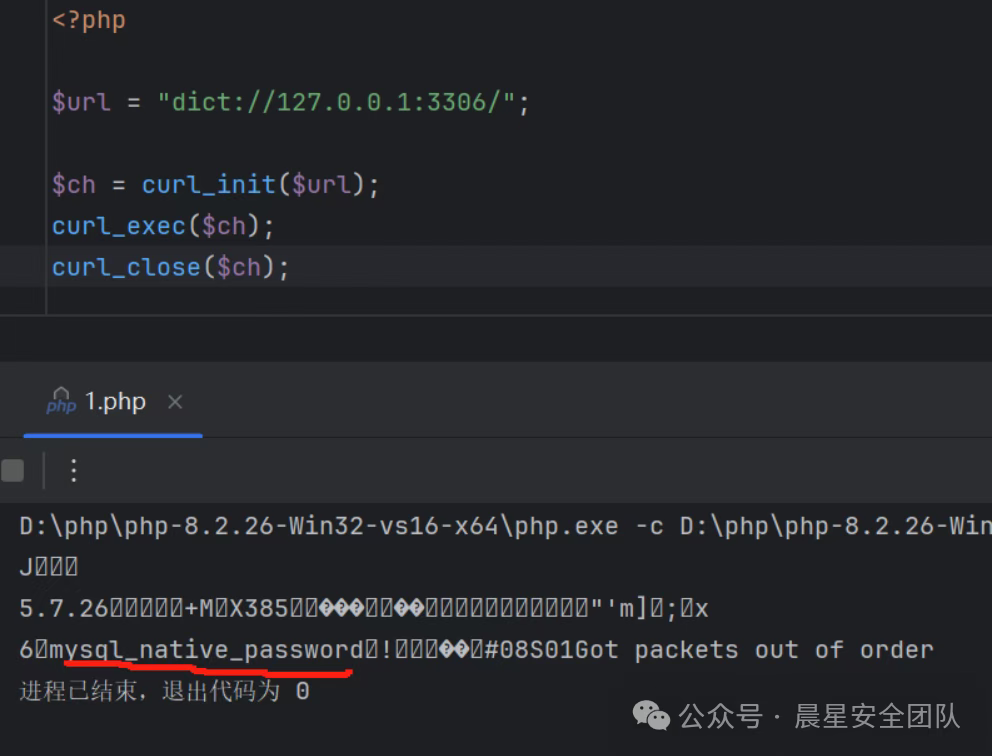This screenshot has height=756, width=992.
Task: Switch to the 1.php run tab
Action: pyautogui.click(x=114, y=402)
